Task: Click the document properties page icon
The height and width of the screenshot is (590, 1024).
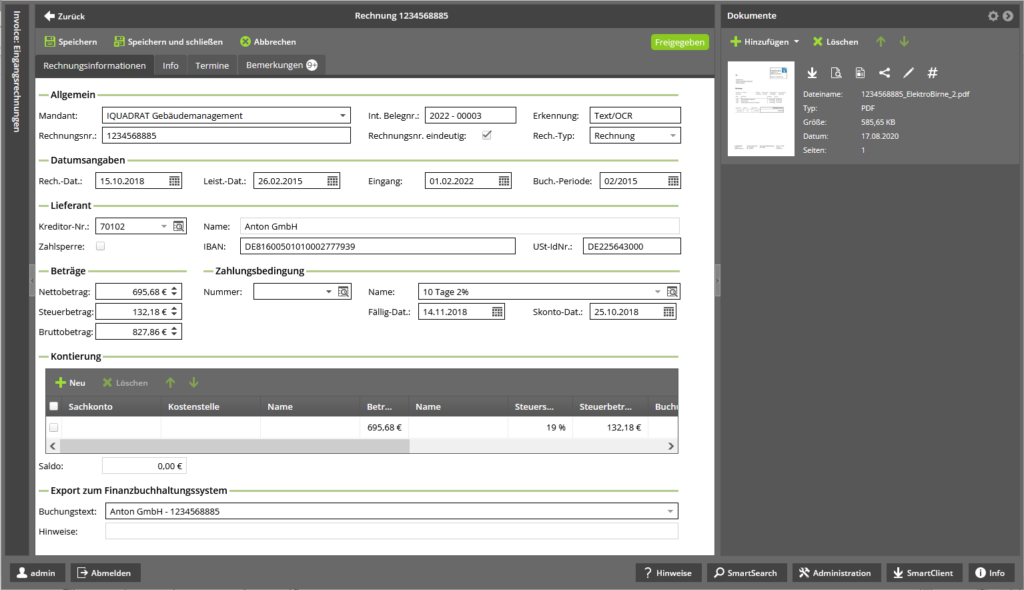Action: 860,73
